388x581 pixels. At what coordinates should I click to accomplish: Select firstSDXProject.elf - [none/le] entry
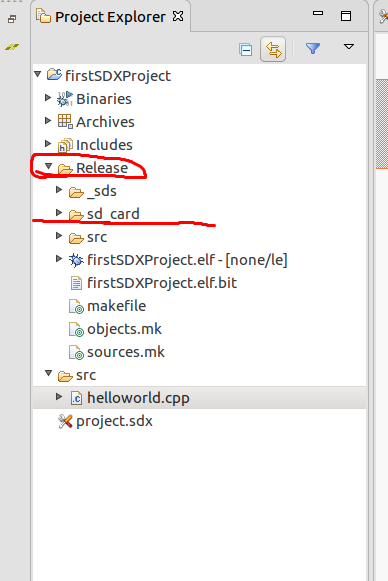click(x=187, y=260)
